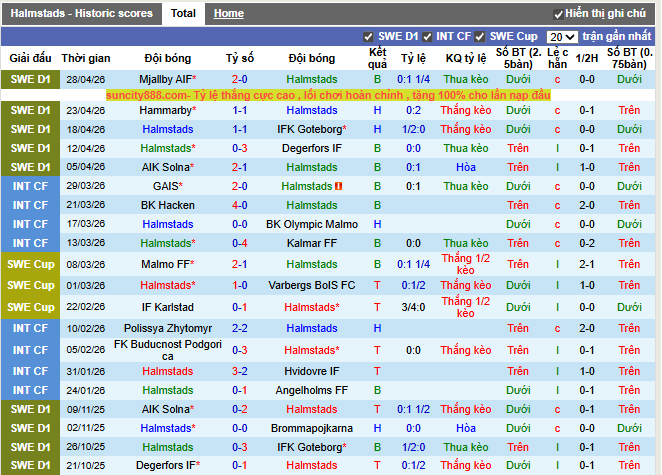Open Angelholms FF team link
Image resolution: width=662 pixels, height=475 pixels.
coord(312,390)
